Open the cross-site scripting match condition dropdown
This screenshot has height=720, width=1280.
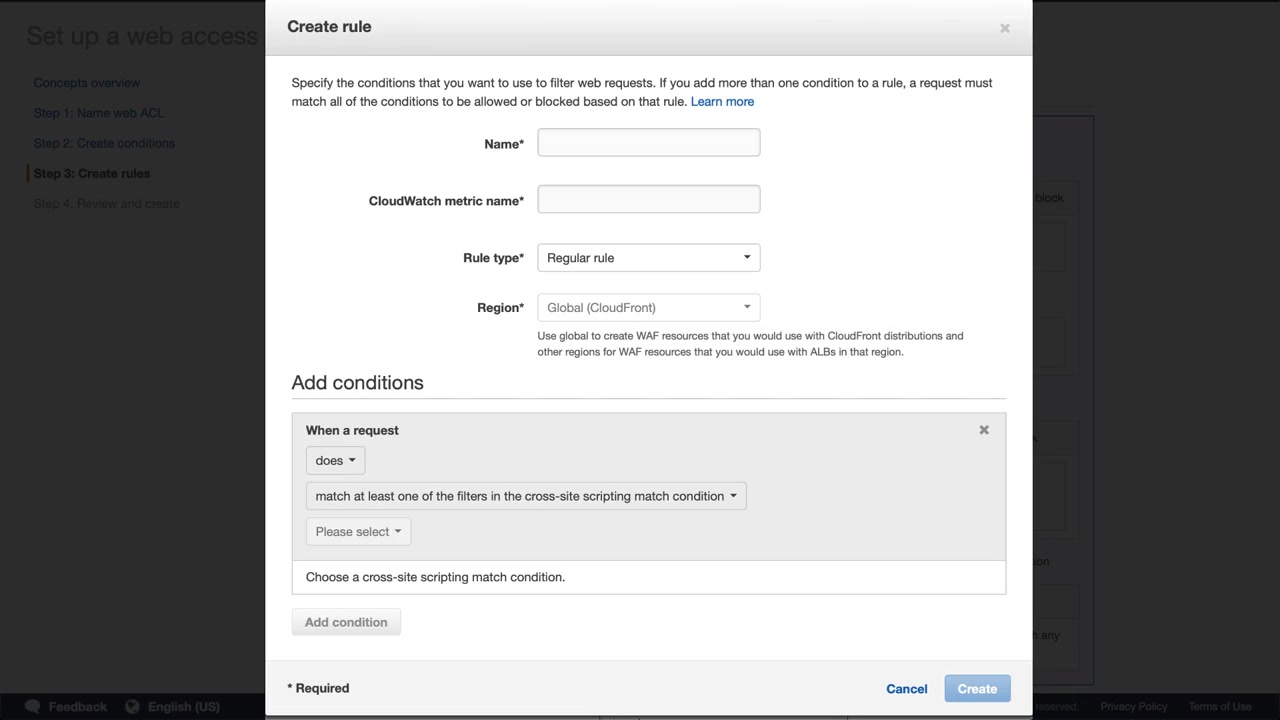pyautogui.click(x=526, y=496)
